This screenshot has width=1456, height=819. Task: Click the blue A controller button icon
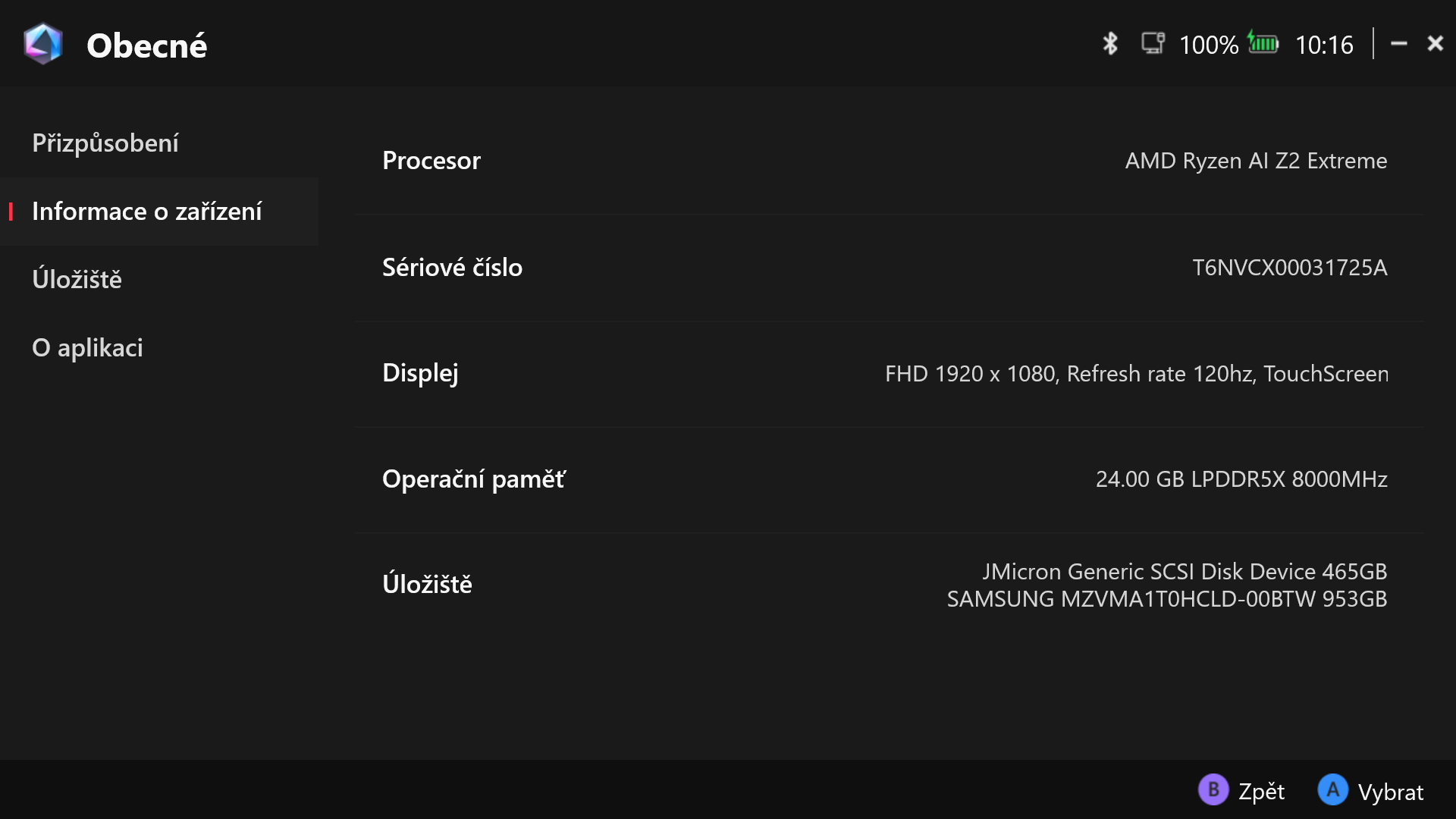point(1332,790)
